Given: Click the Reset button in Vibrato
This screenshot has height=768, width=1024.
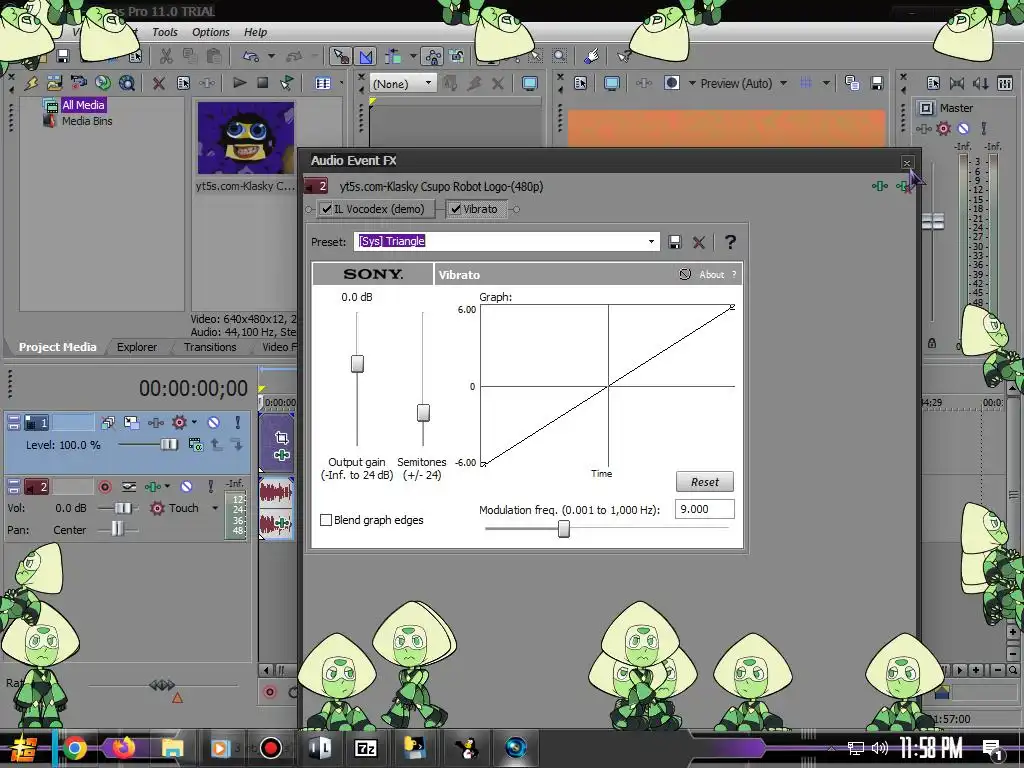Looking at the screenshot, I should [x=705, y=482].
